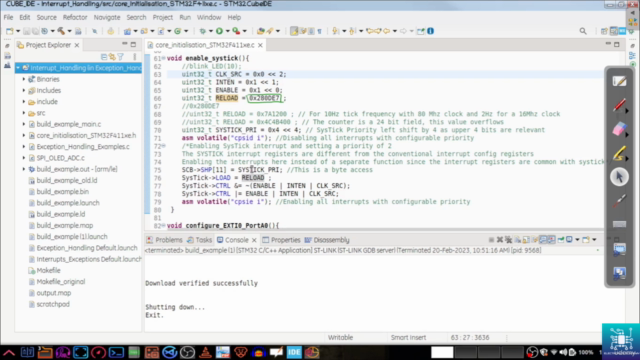Switch to the Problems tab
640x360 pixels.
pyautogui.click(x=164, y=240)
